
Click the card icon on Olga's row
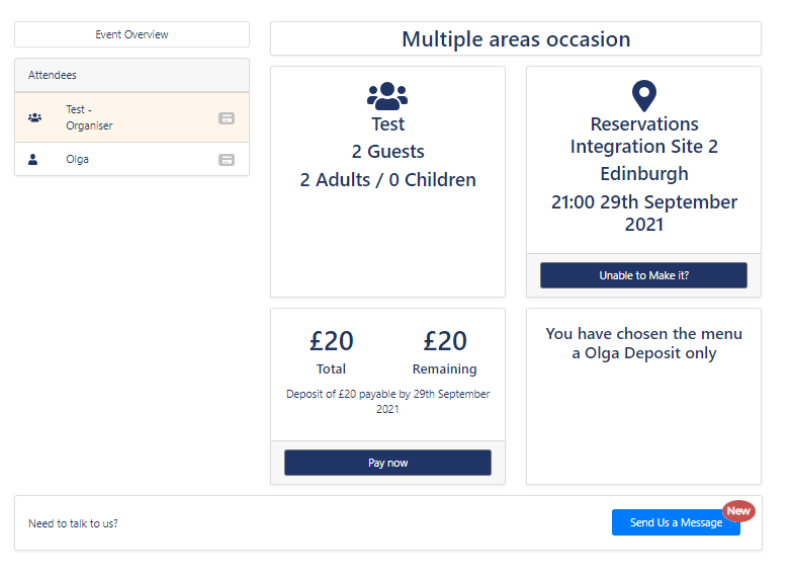(226, 160)
